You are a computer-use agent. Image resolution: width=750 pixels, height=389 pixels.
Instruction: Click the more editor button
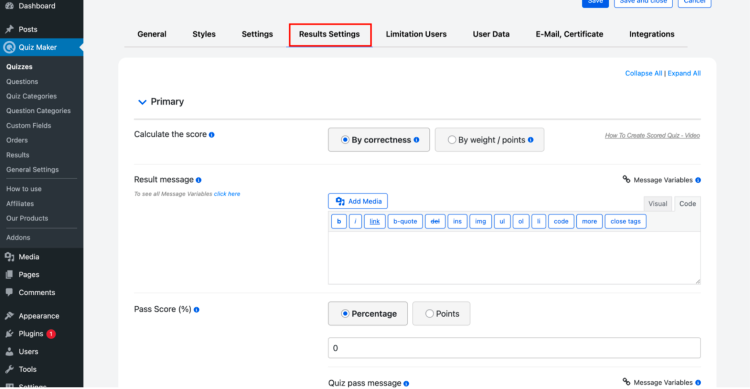(x=589, y=221)
